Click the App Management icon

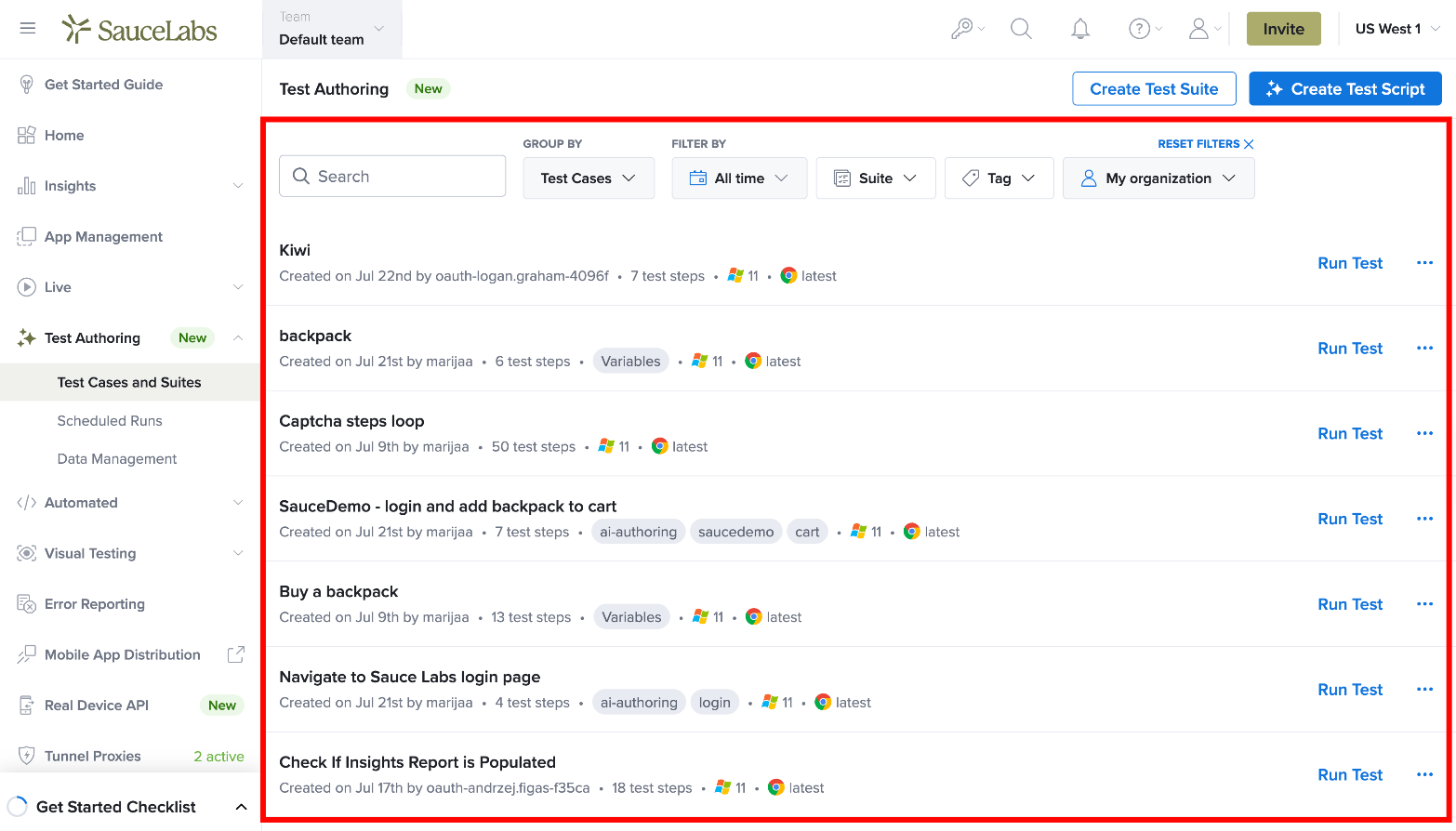point(26,237)
